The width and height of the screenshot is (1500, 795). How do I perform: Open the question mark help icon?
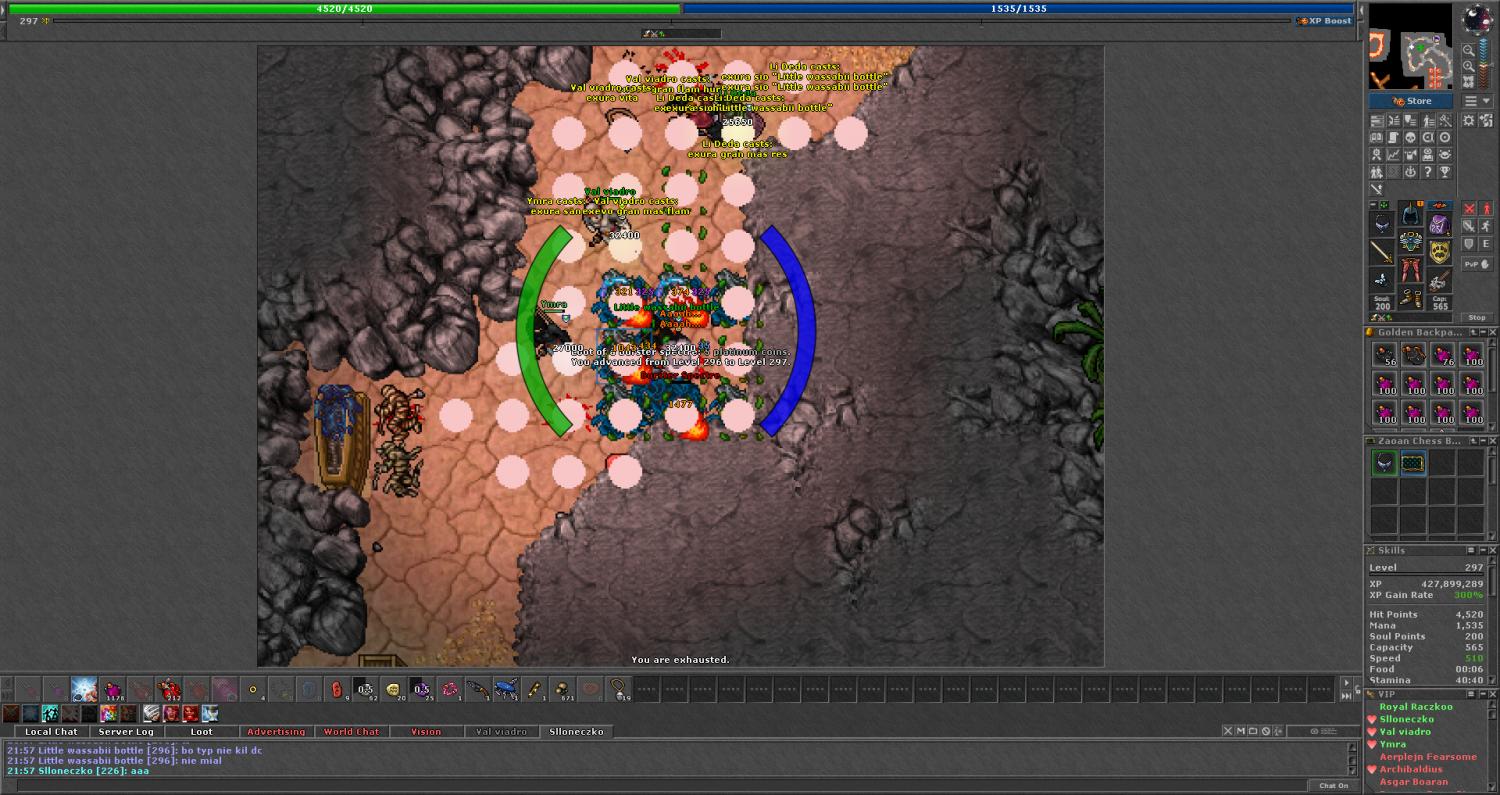(1427, 172)
